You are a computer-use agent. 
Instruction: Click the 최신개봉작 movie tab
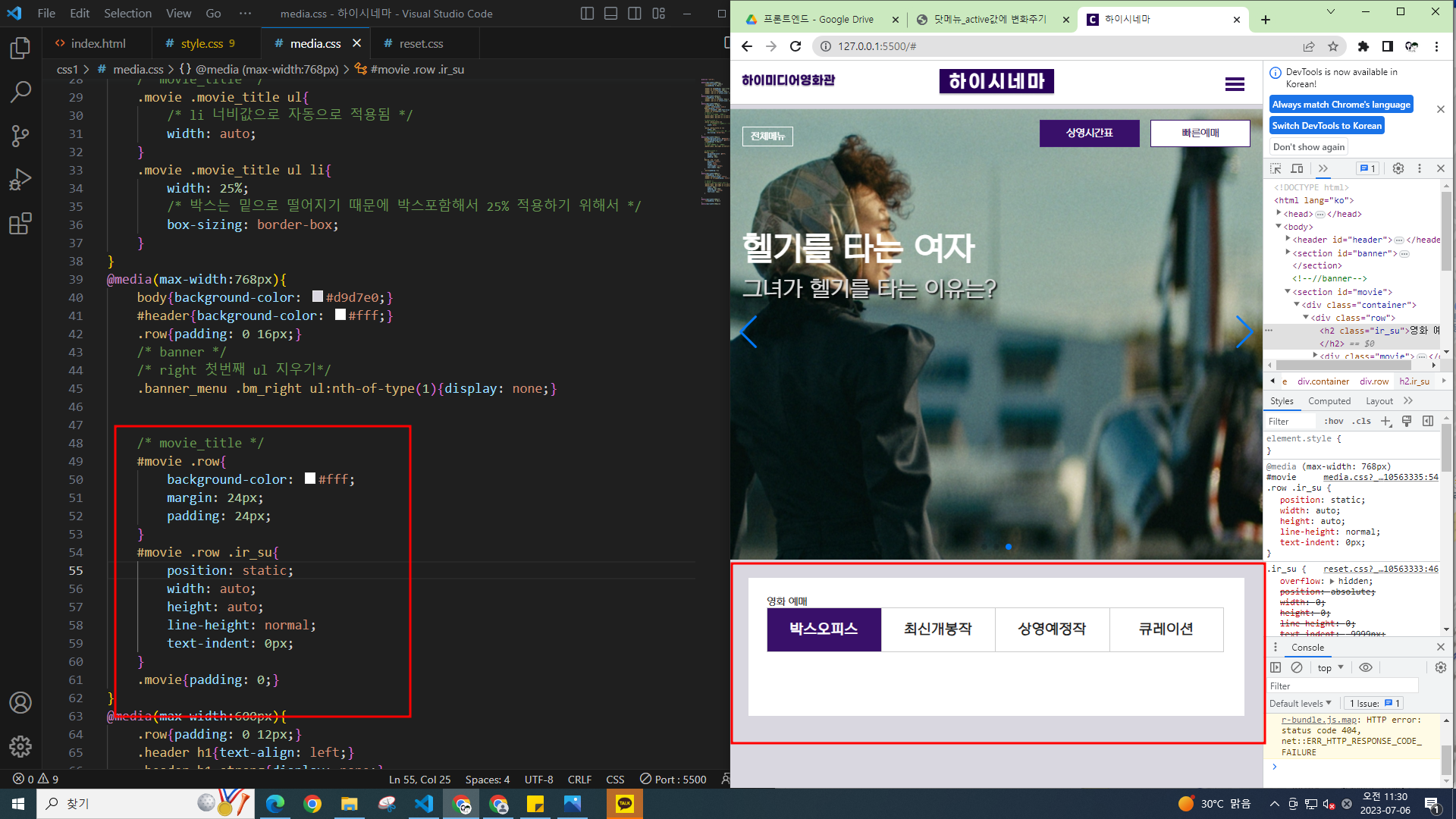point(938,629)
